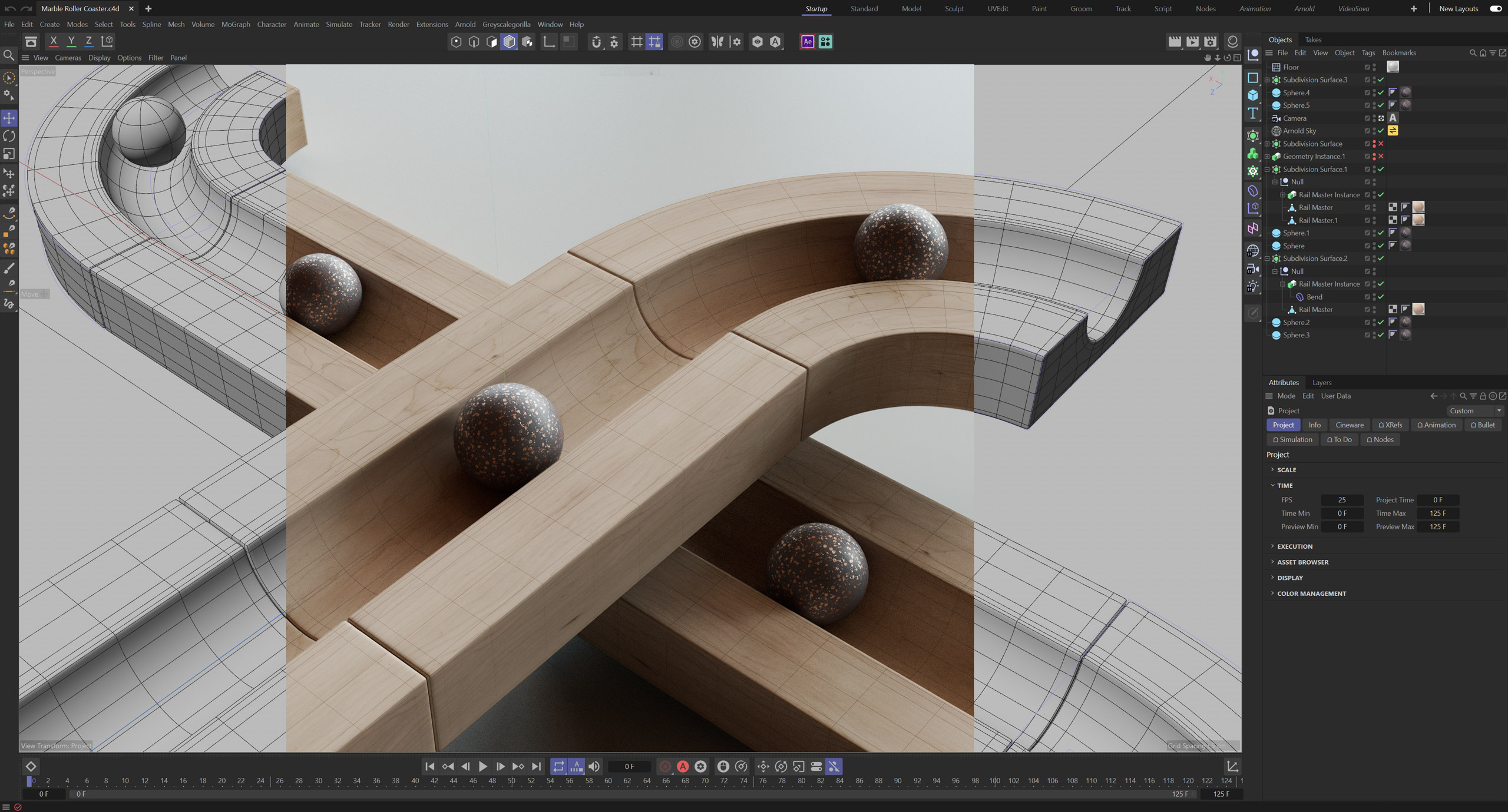Toggle the New Layouts switch
1508x812 pixels.
coord(1495,9)
